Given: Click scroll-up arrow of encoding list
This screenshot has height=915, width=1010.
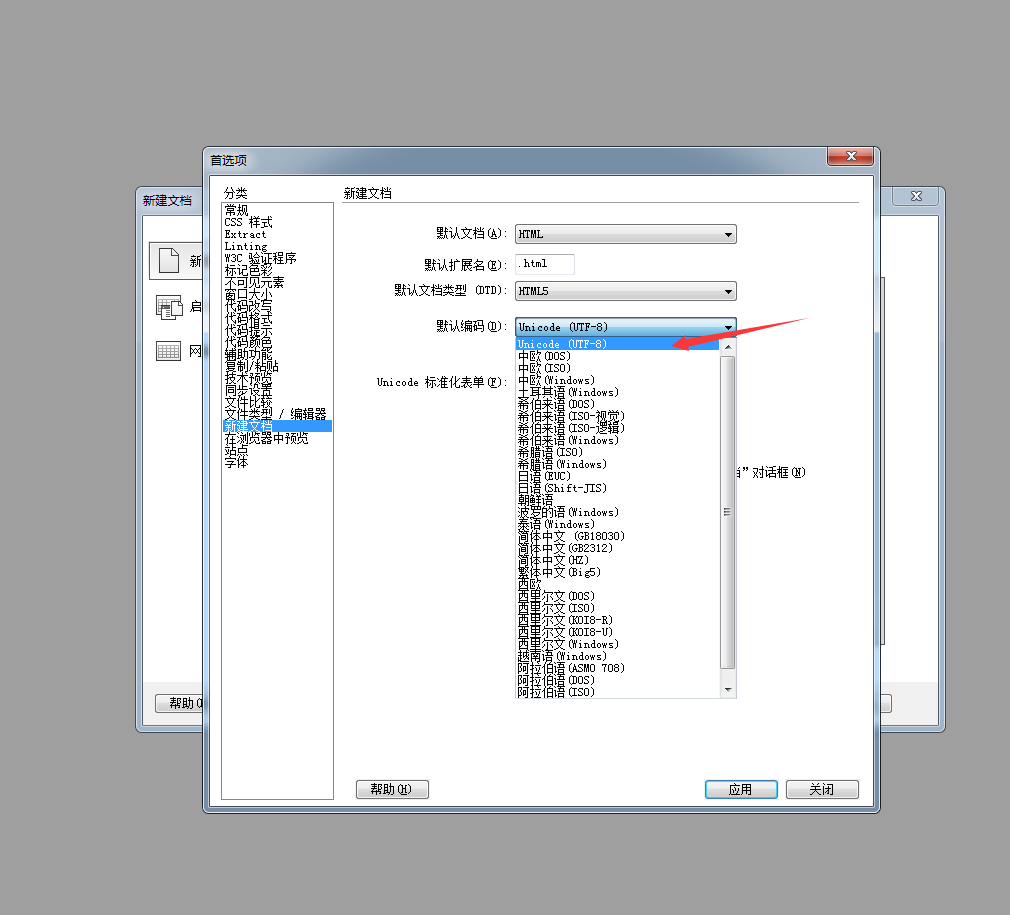Looking at the screenshot, I should tap(728, 345).
